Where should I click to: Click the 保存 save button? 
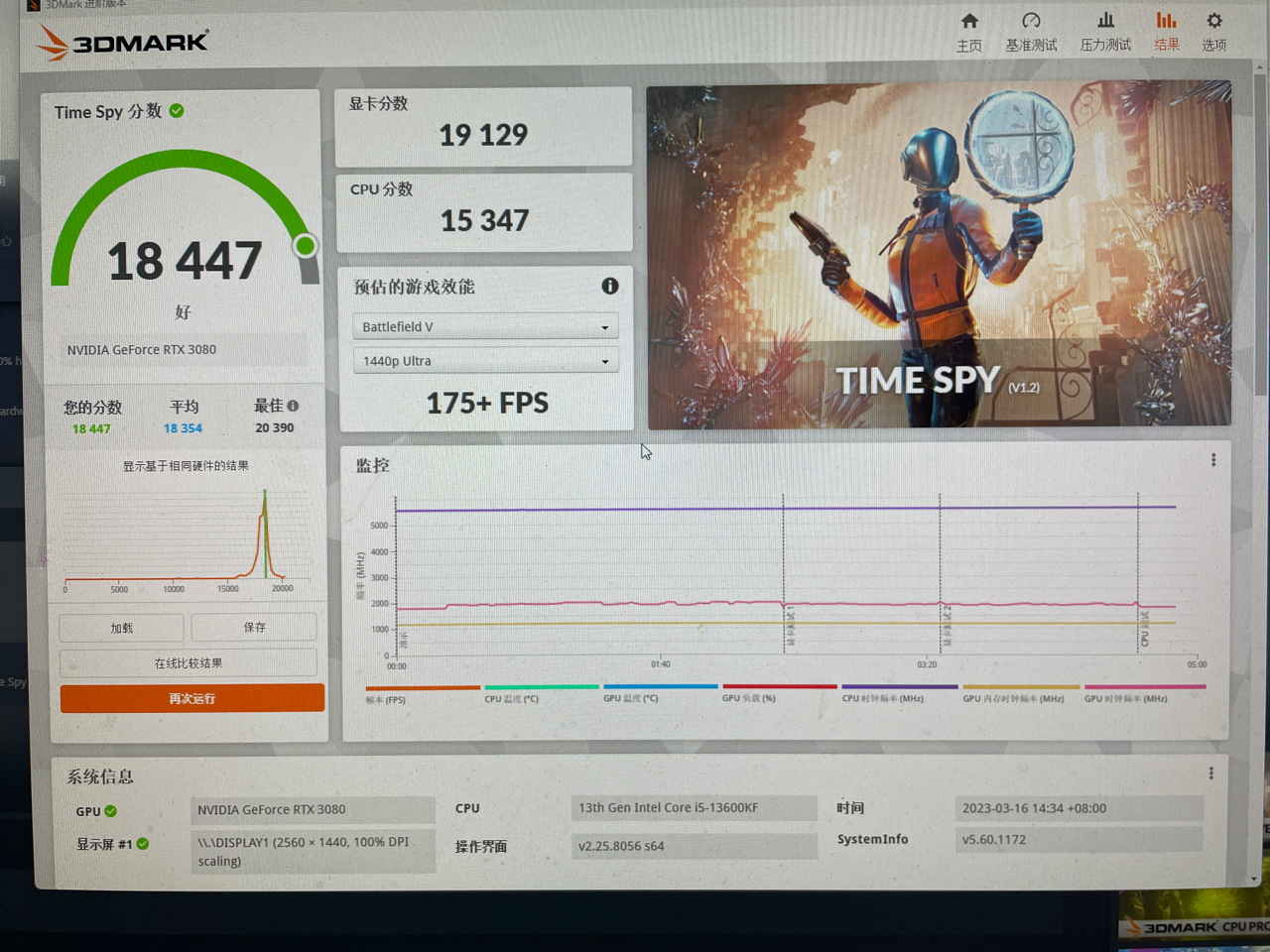[x=254, y=627]
